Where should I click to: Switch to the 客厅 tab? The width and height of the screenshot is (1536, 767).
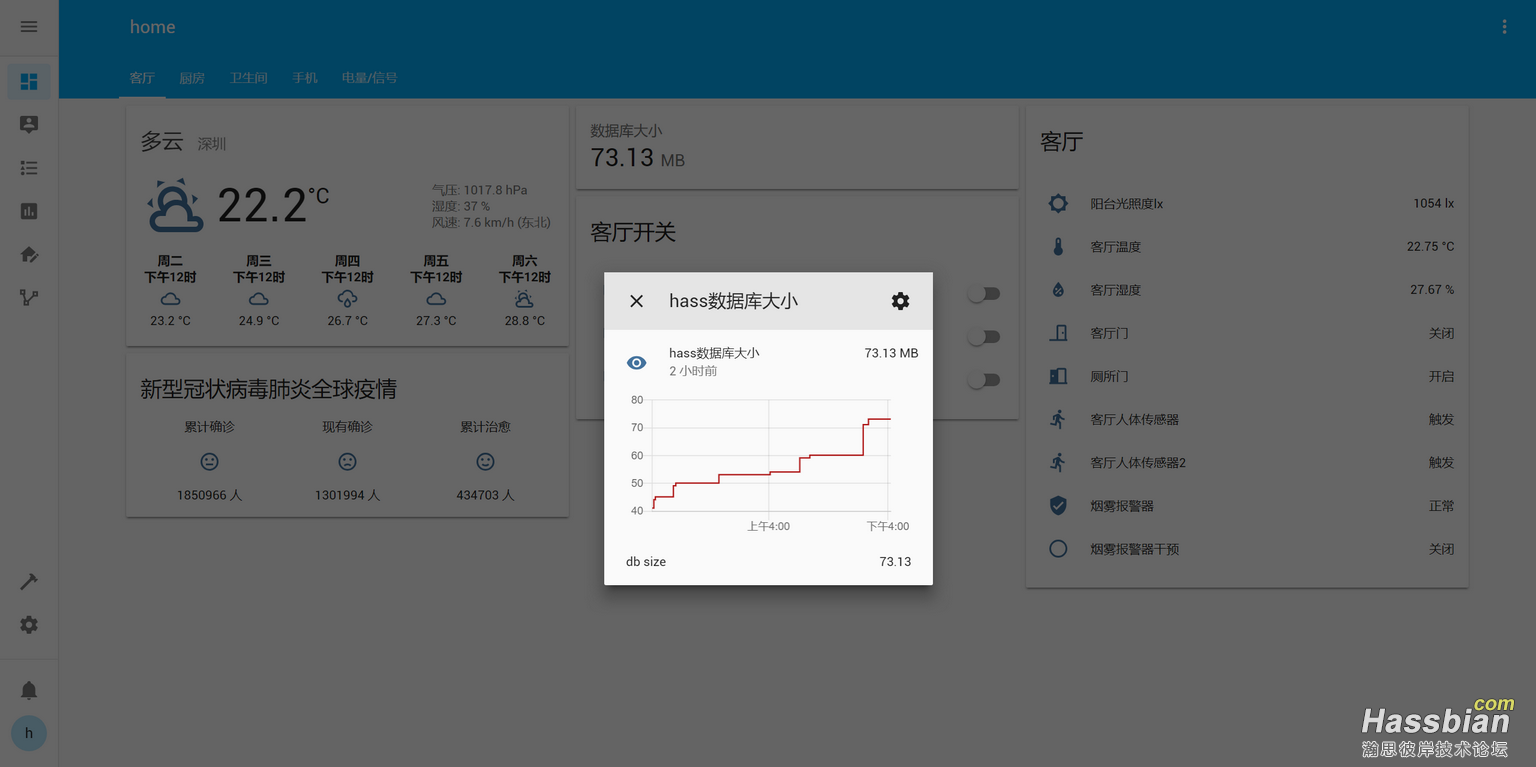pos(142,78)
